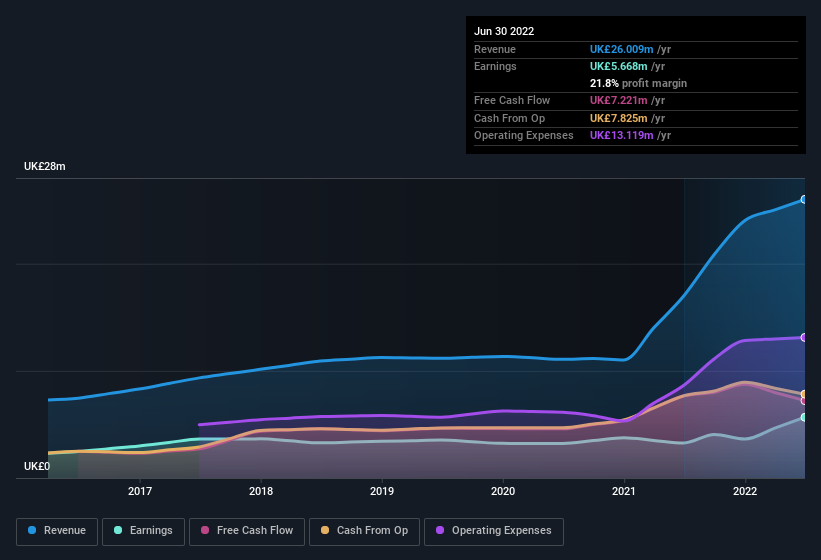The image size is (821, 560).
Task: Hide the Cash From Op series
Action: pos(364,531)
